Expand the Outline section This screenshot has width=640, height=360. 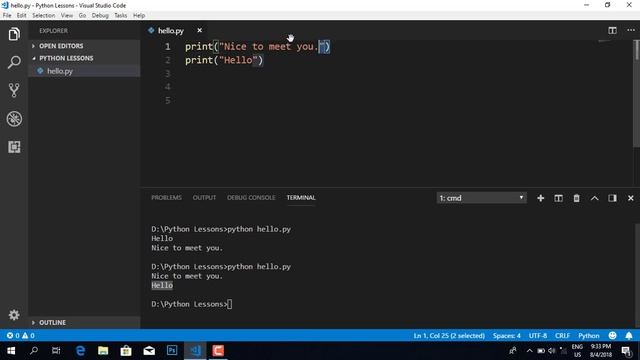[x=84, y=322]
